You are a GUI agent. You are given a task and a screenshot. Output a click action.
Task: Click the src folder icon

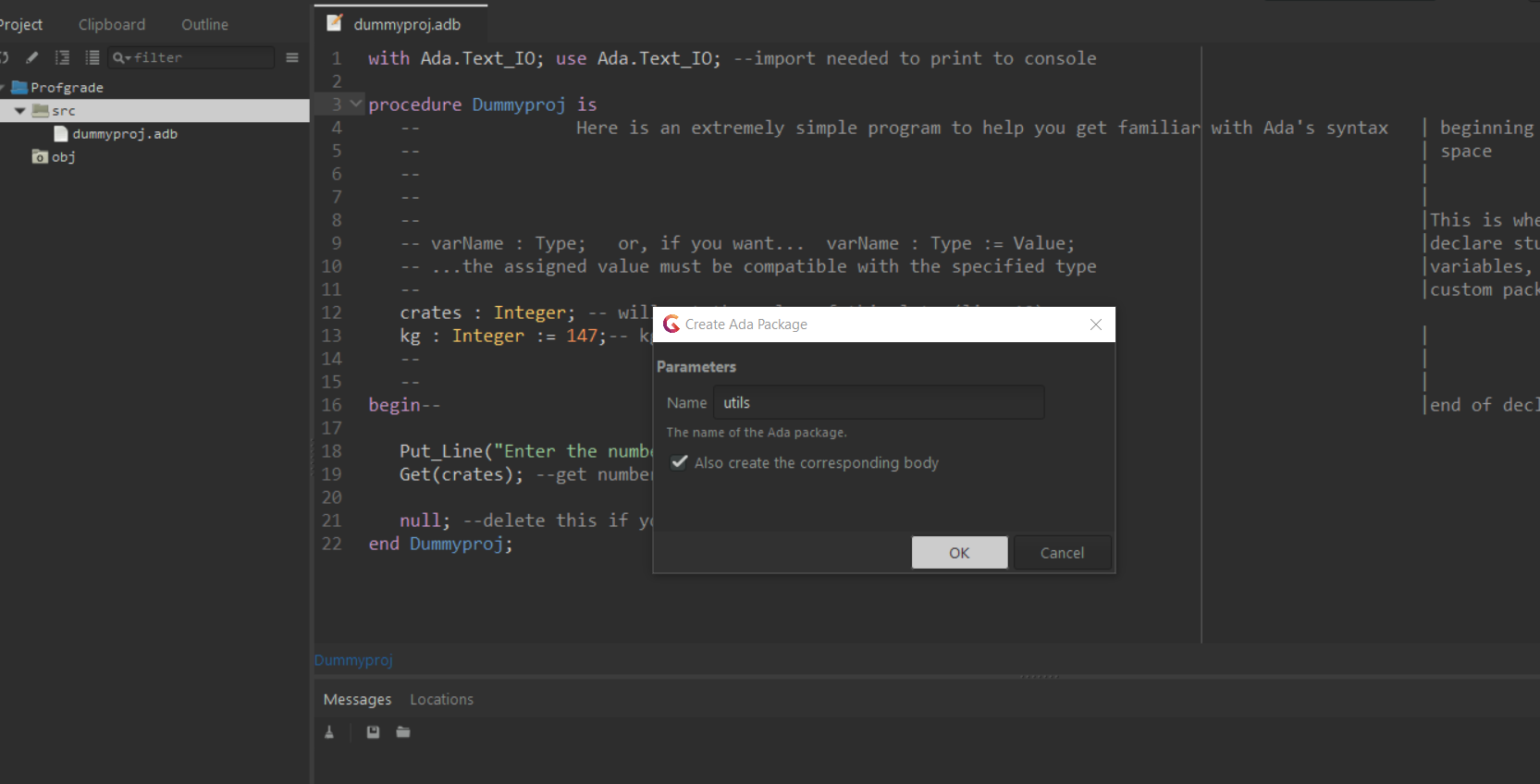[40, 110]
